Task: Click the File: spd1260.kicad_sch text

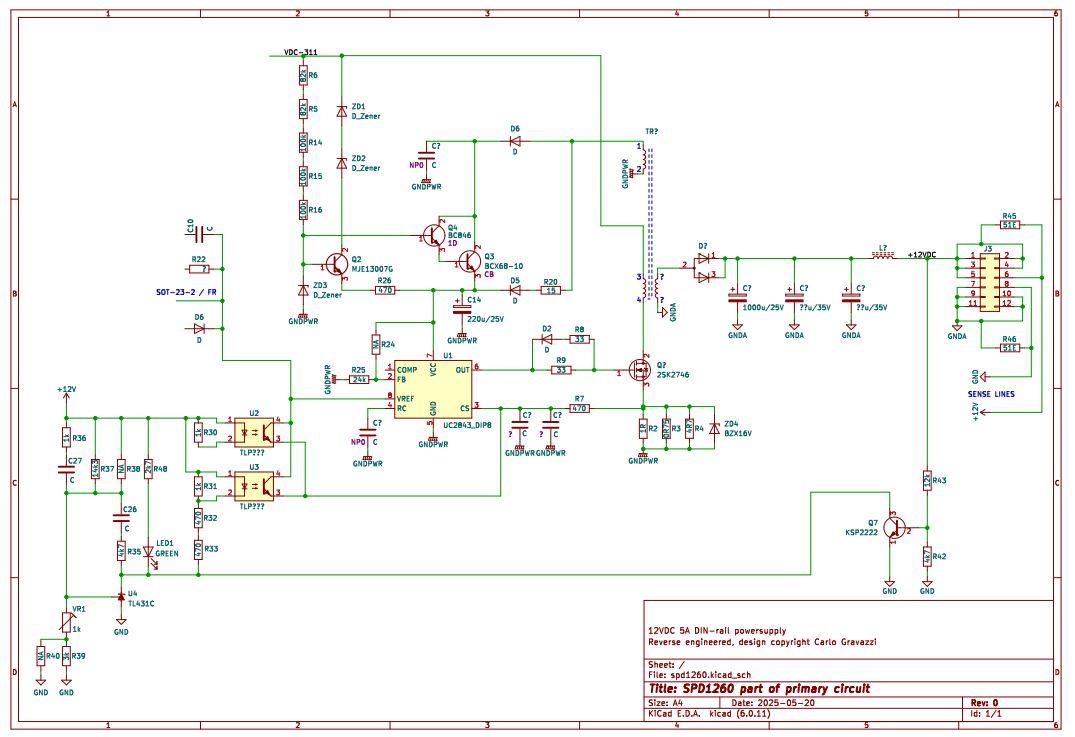Action: (699, 675)
